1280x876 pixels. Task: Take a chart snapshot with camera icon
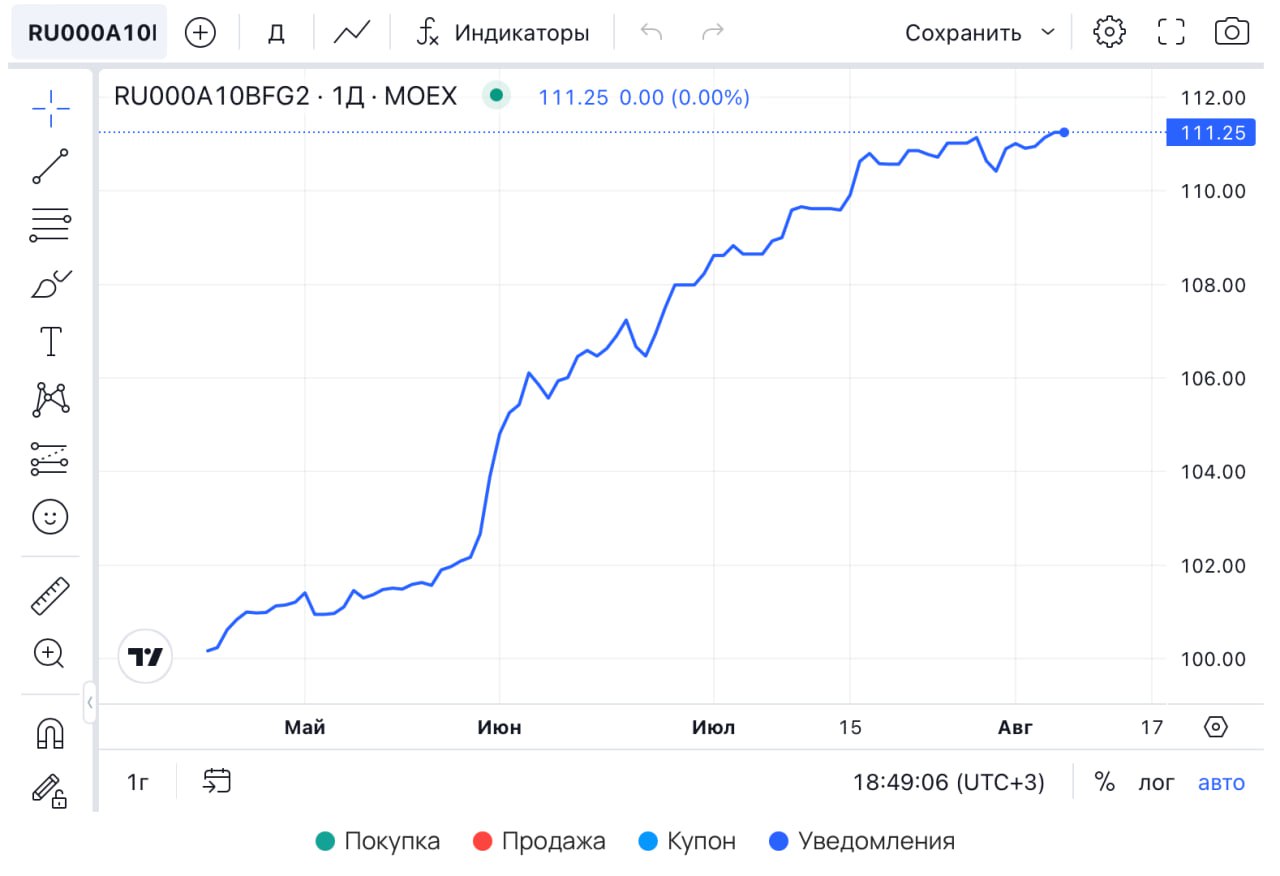click(x=1232, y=32)
